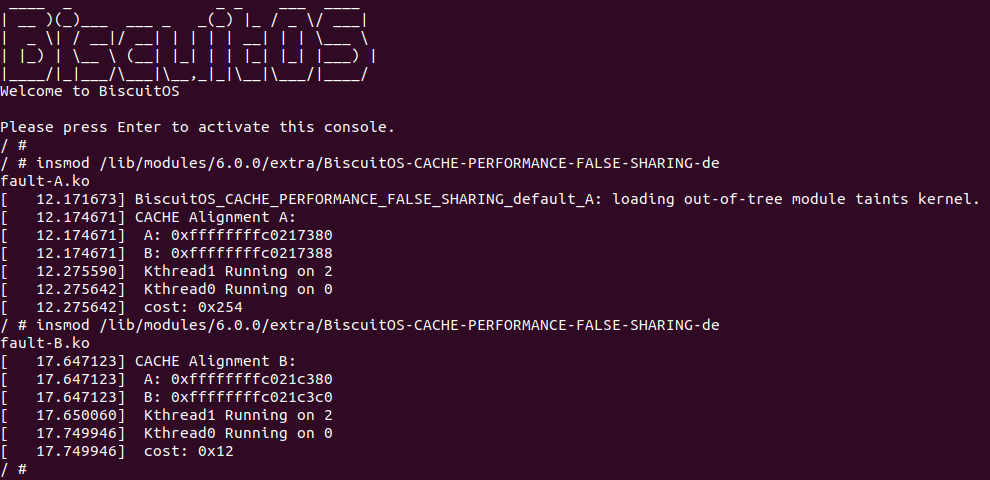Click the Kthread0 line at timestamp 17.749946
Screen dimensions: 990x480
pyautogui.click(x=238, y=433)
